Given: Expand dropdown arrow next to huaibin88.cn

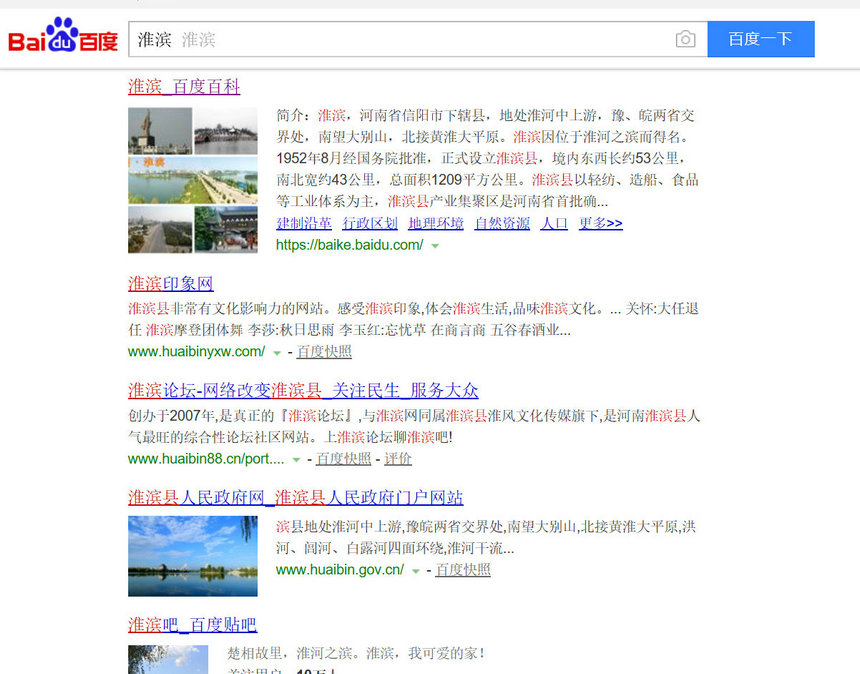Looking at the screenshot, I should 296,460.
